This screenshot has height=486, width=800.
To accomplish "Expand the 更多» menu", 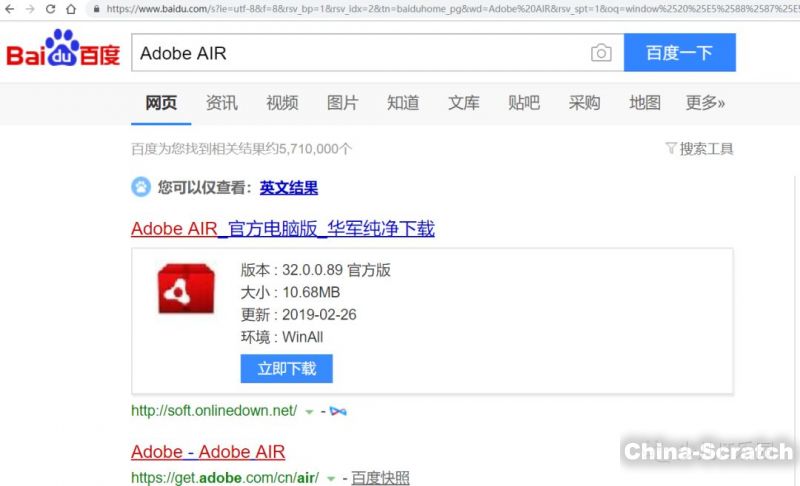I will pos(705,103).
